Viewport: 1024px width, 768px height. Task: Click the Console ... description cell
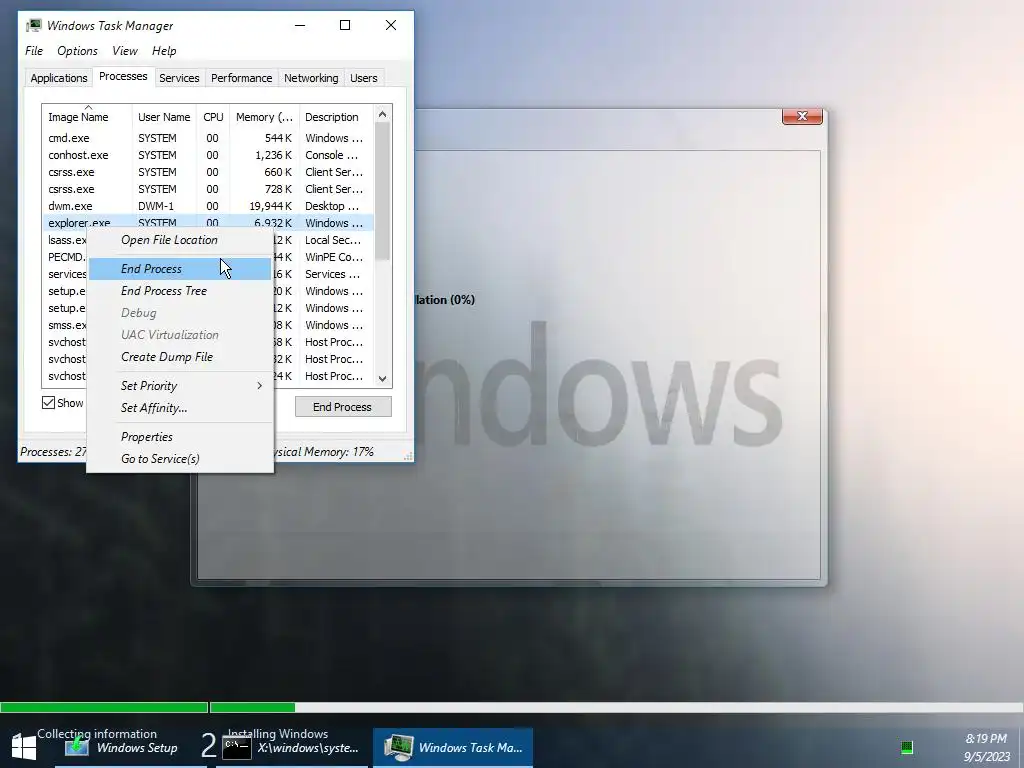click(x=331, y=155)
